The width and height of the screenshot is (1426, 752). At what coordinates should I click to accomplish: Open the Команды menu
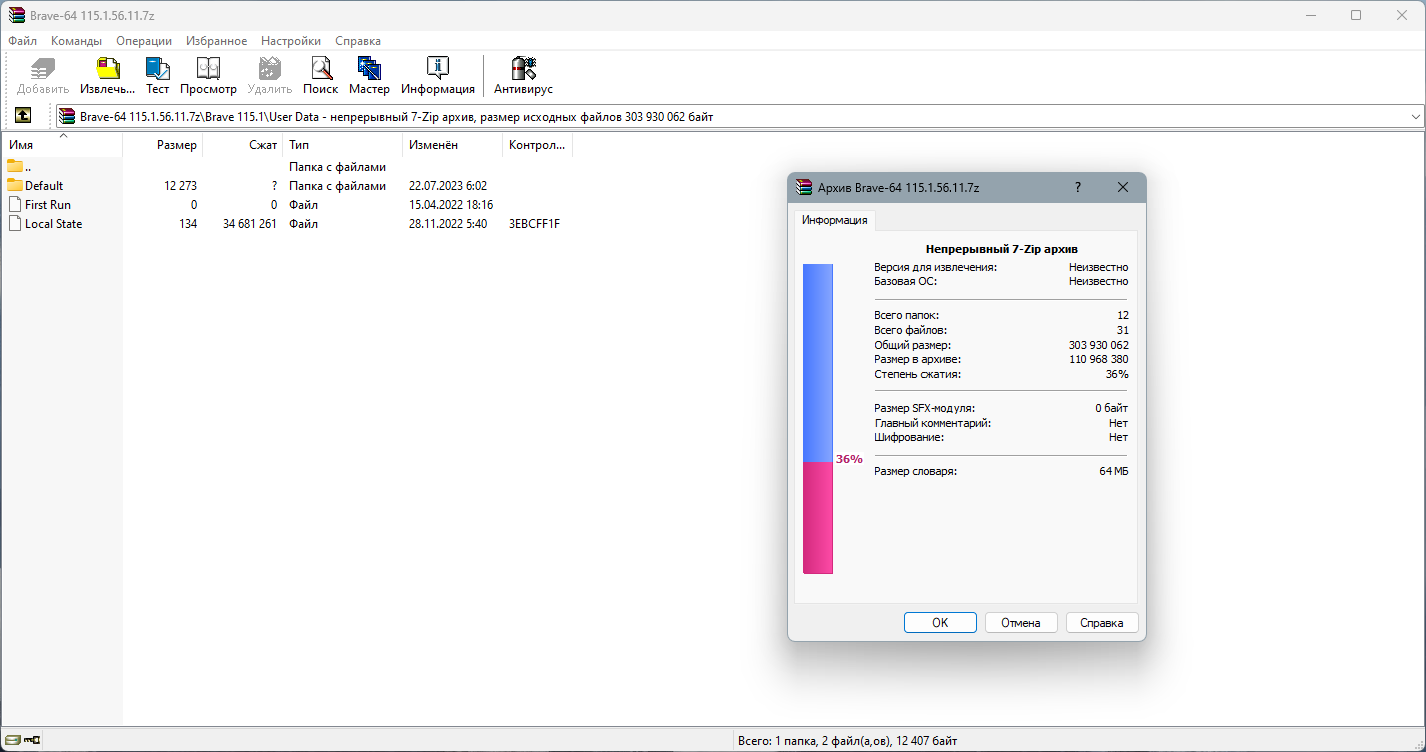(76, 41)
